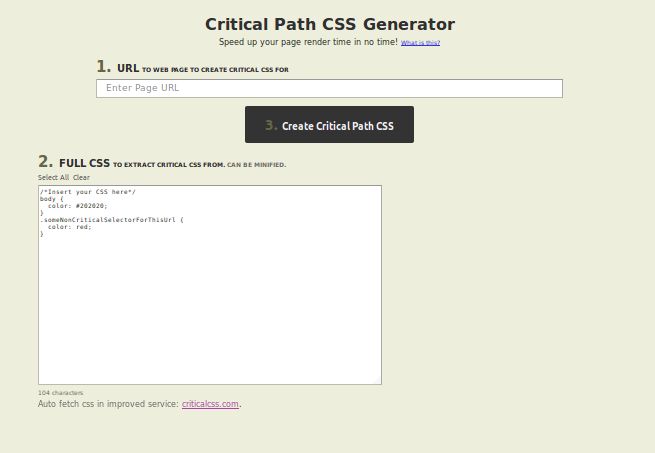Click the "Speed up your page render time" tagline
This screenshot has height=453, width=655.
pyautogui.click(x=308, y=42)
